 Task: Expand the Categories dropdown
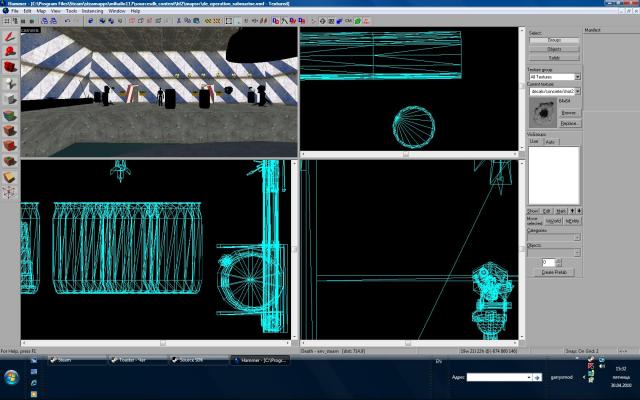point(577,236)
